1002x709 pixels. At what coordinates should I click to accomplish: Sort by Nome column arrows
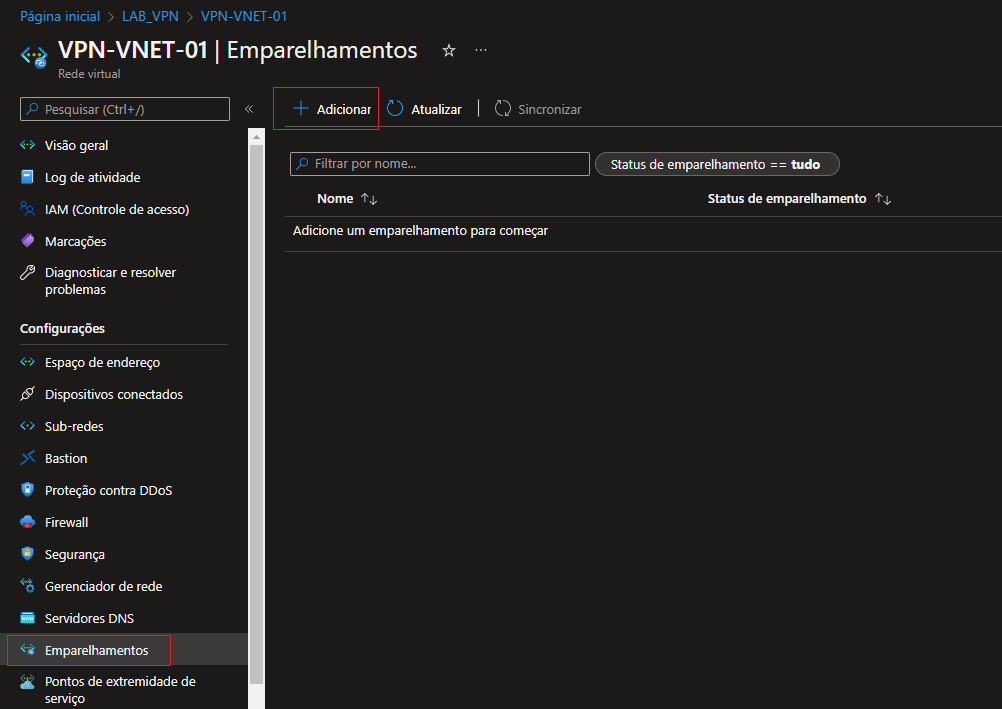tap(369, 199)
